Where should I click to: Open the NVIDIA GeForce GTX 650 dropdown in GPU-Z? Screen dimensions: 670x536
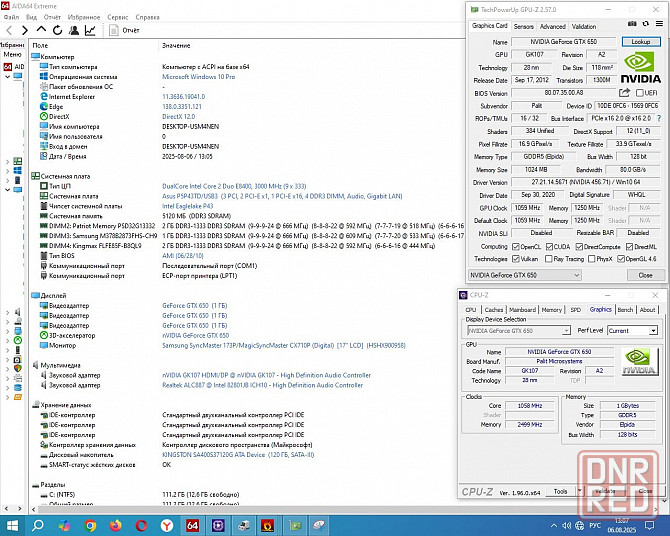pyautogui.click(x=525, y=275)
